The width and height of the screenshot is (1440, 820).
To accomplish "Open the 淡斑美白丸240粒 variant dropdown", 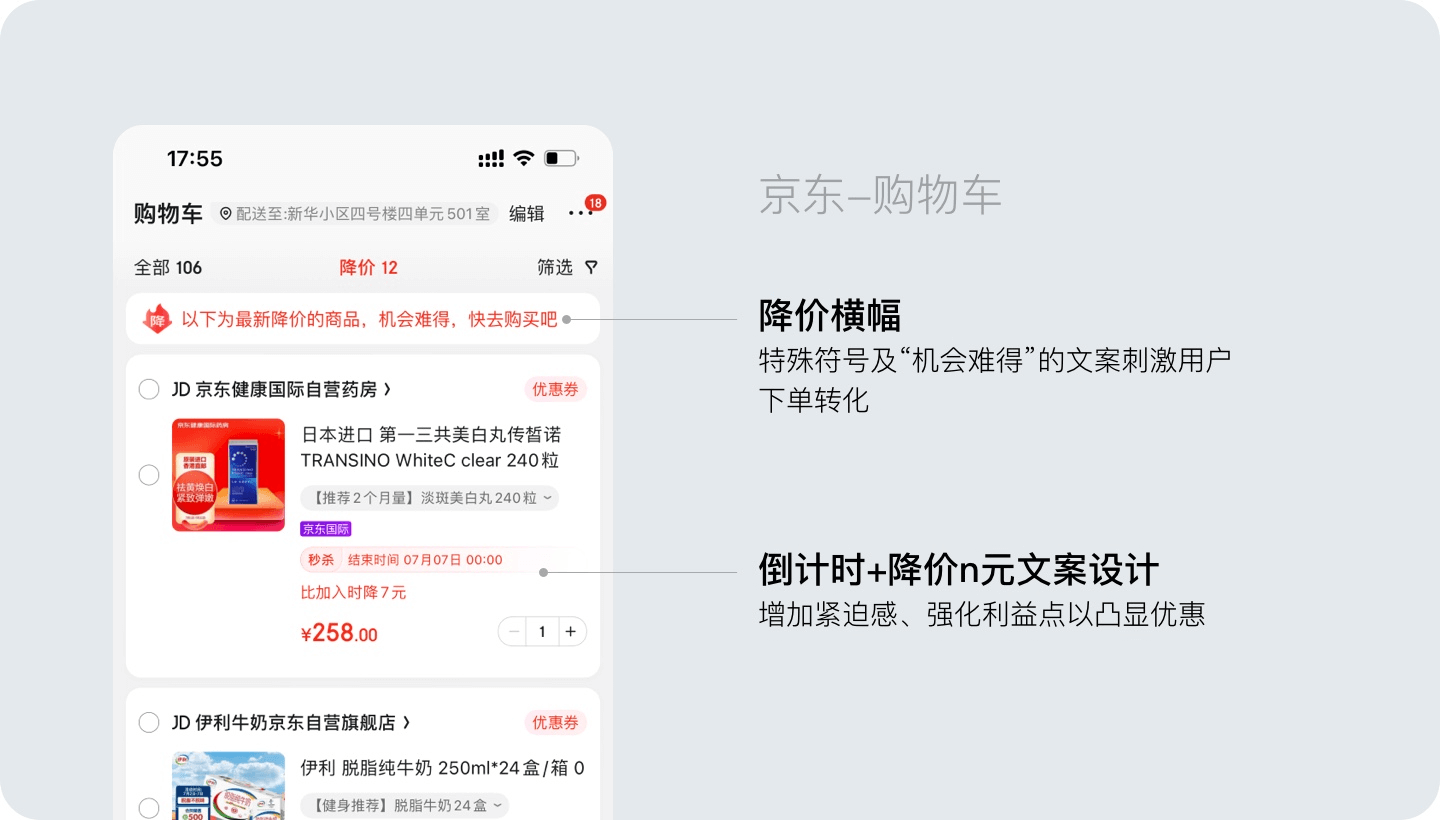I will click(429, 498).
